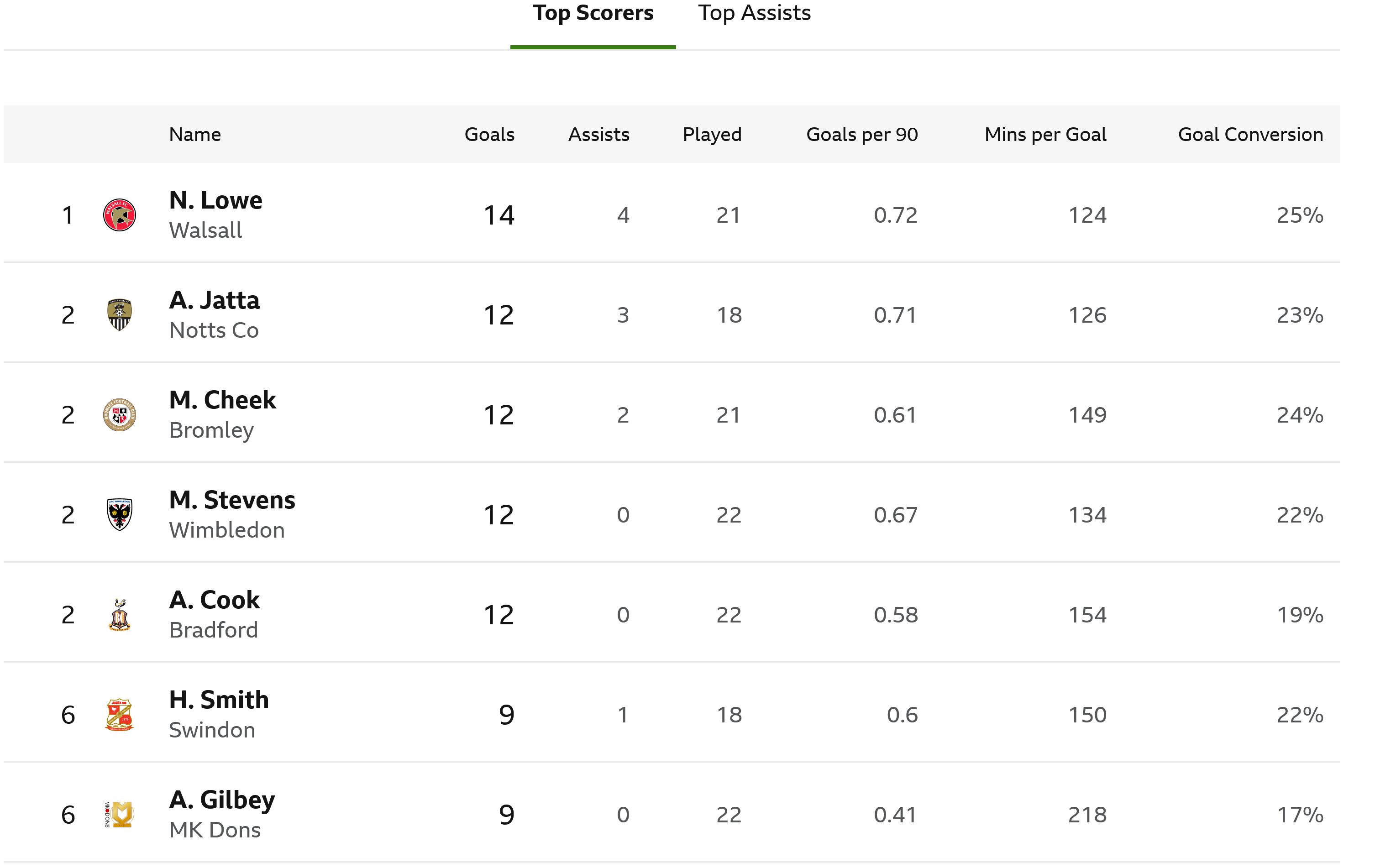Open M. Stevens player name

tap(232, 500)
